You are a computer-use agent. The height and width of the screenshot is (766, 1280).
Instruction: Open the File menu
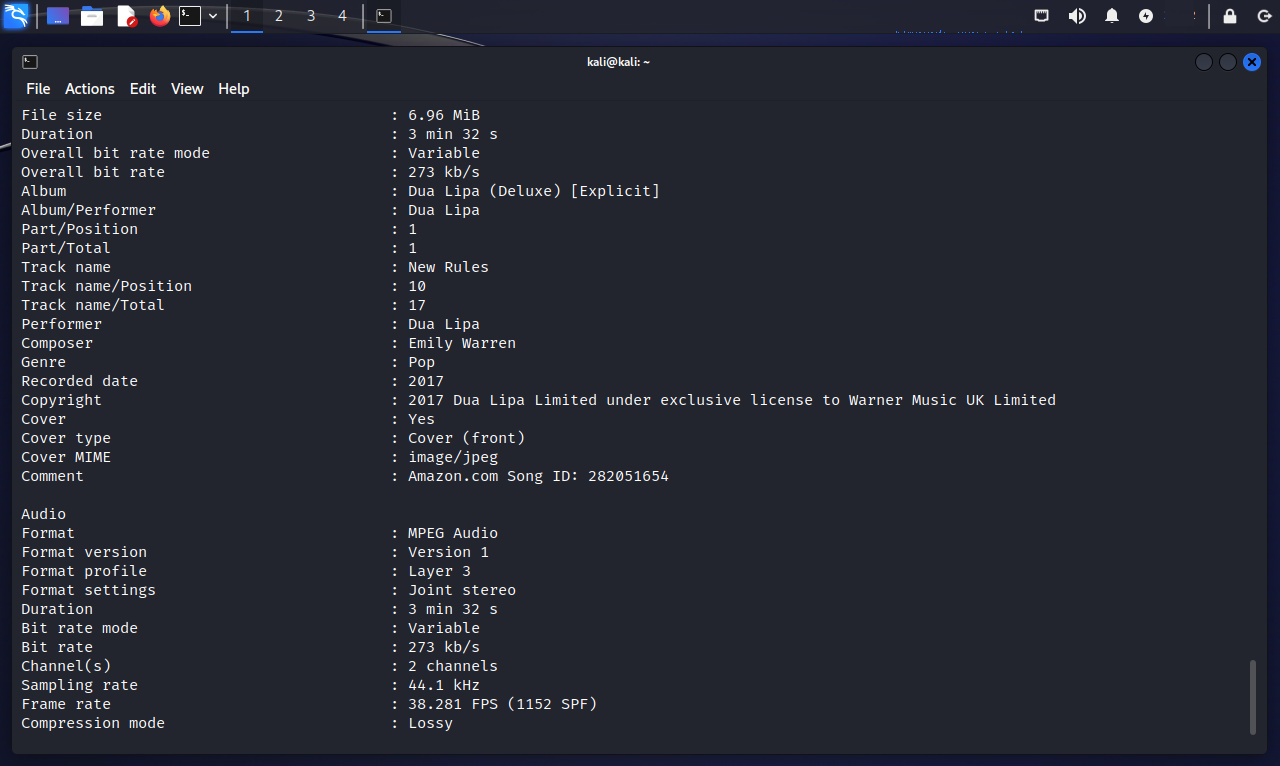pos(38,89)
